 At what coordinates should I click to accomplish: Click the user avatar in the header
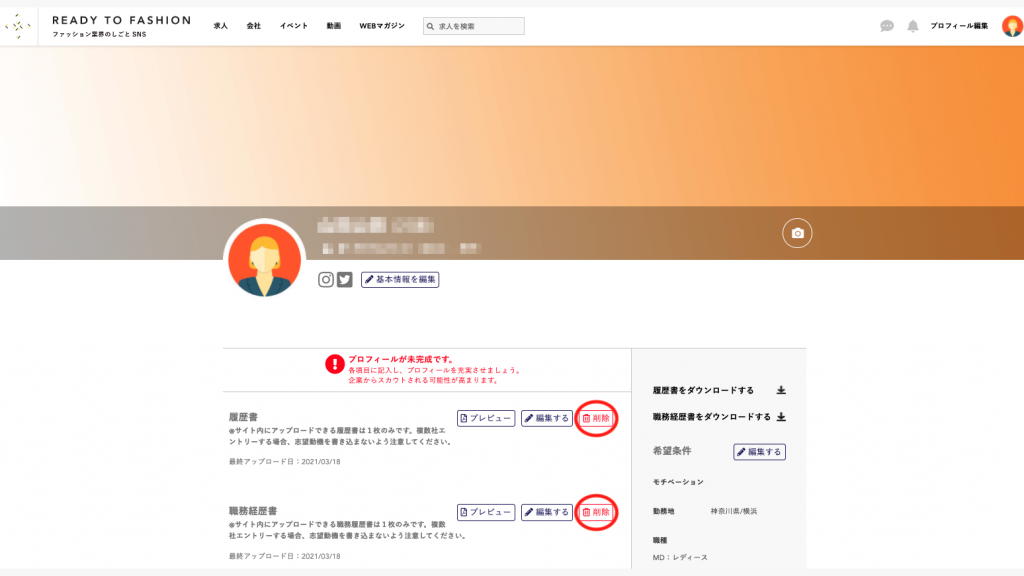pyautogui.click(x=1012, y=26)
